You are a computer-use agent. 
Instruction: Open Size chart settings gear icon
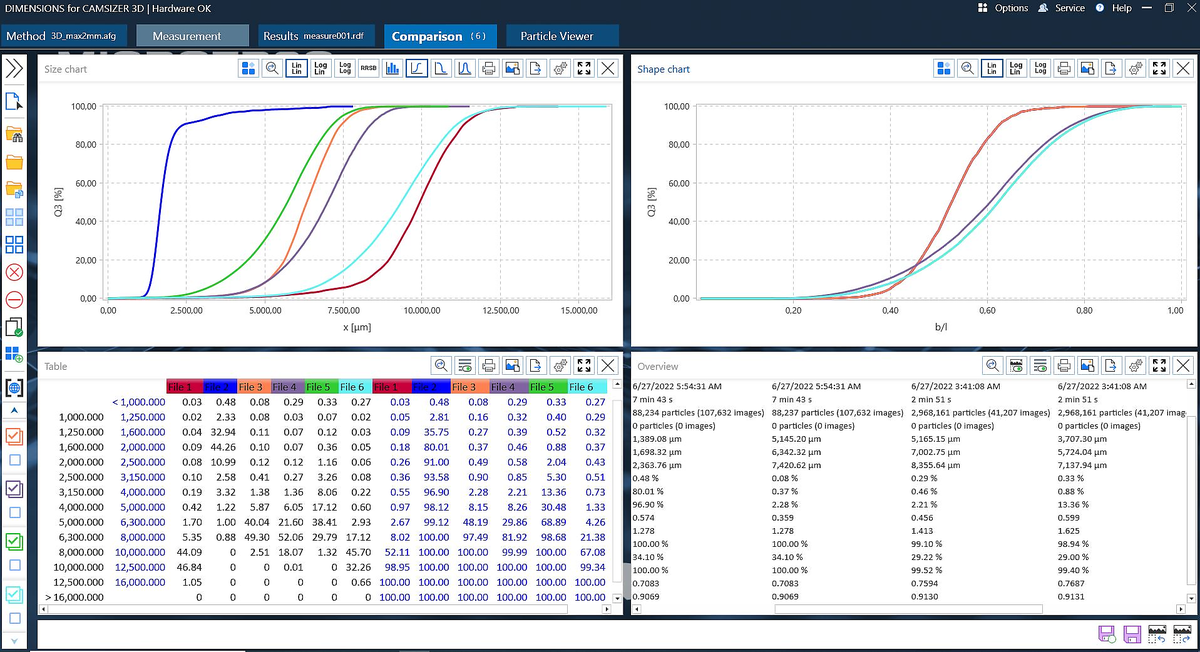(x=560, y=68)
